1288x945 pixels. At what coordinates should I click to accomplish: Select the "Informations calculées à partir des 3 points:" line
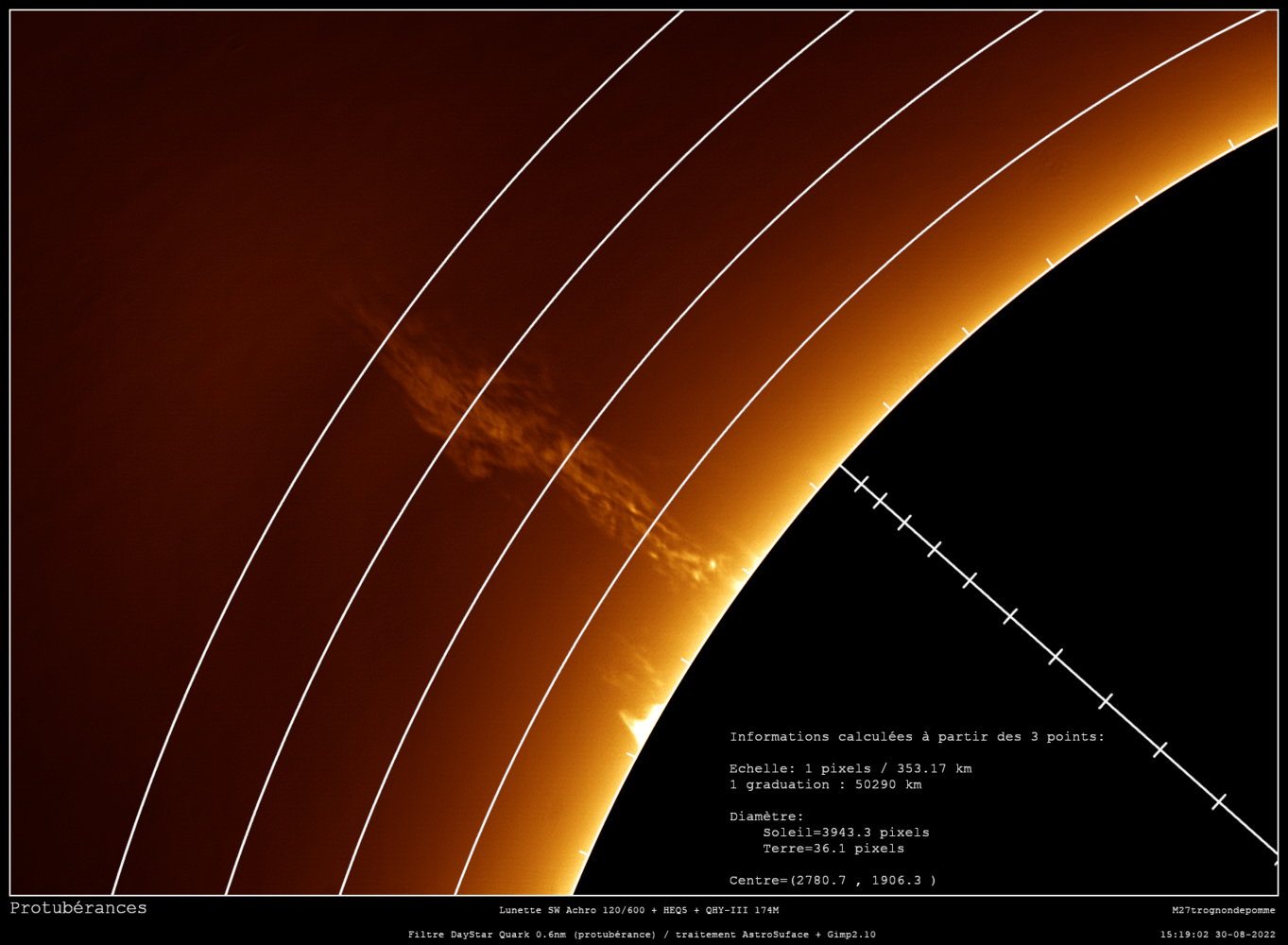pyautogui.click(x=917, y=737)
